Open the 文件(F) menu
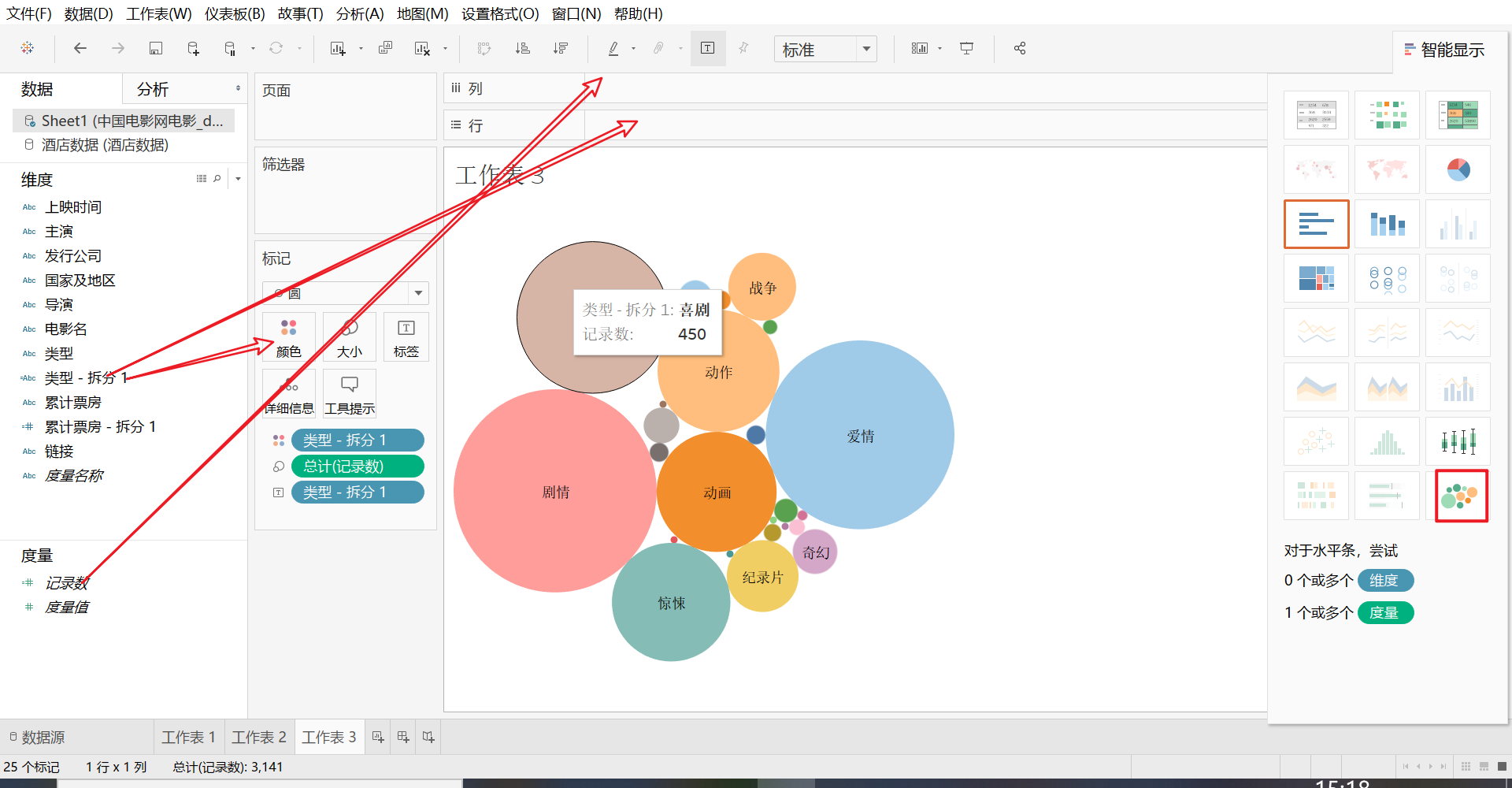Image resolution: width=1512 pixels, height=788 pixels. tap(29, 13)
